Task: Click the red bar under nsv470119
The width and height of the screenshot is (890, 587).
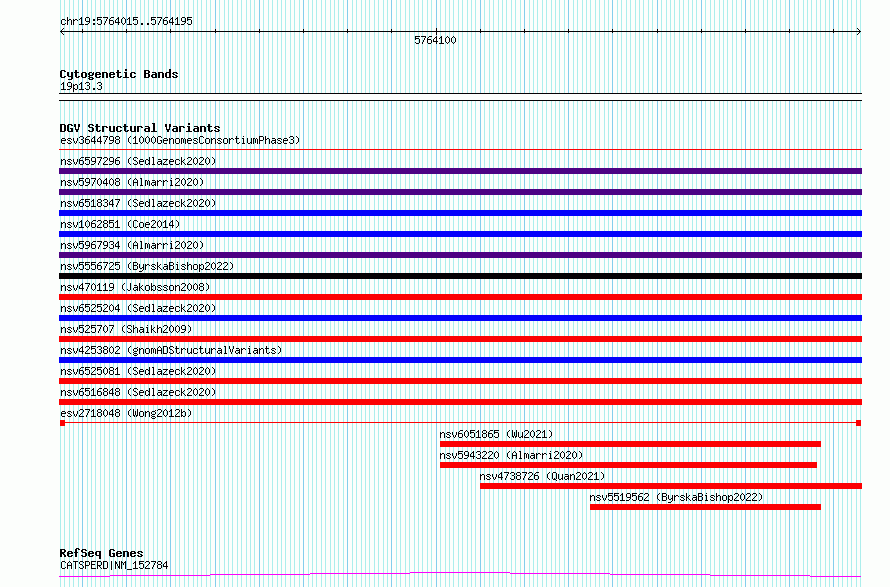Action: coord(460,297)
